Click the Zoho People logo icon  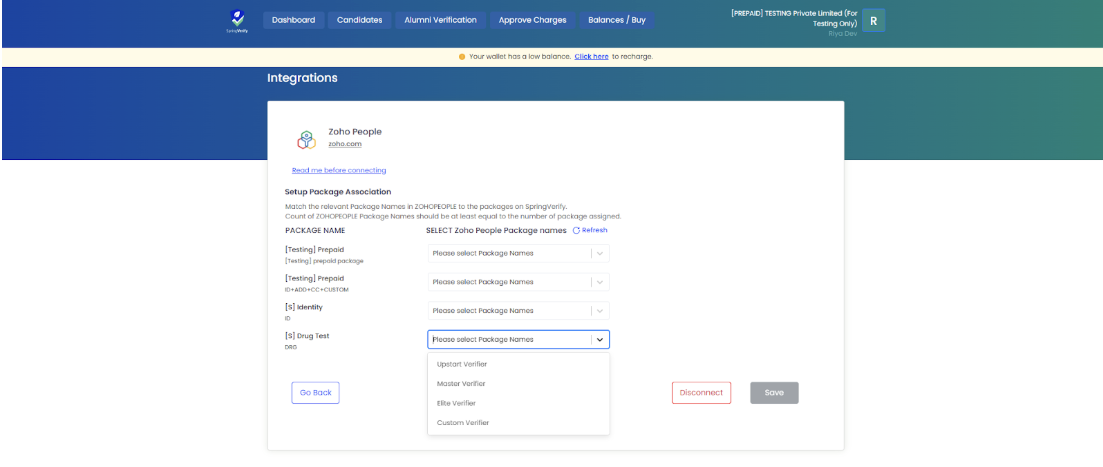click(306, 140)
